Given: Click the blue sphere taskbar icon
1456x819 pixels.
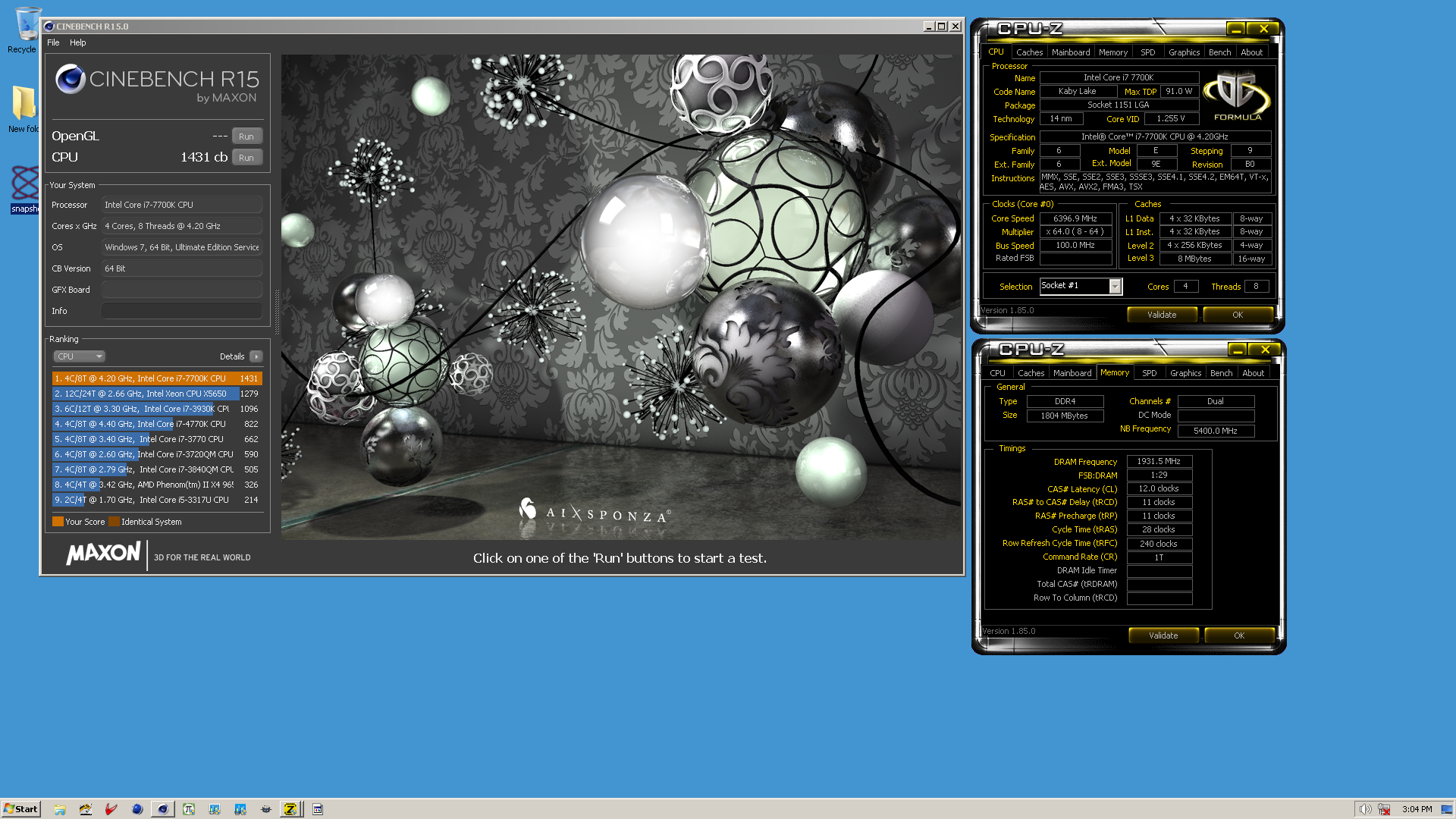Looking at the screenshot, I should tap(137, 809).
